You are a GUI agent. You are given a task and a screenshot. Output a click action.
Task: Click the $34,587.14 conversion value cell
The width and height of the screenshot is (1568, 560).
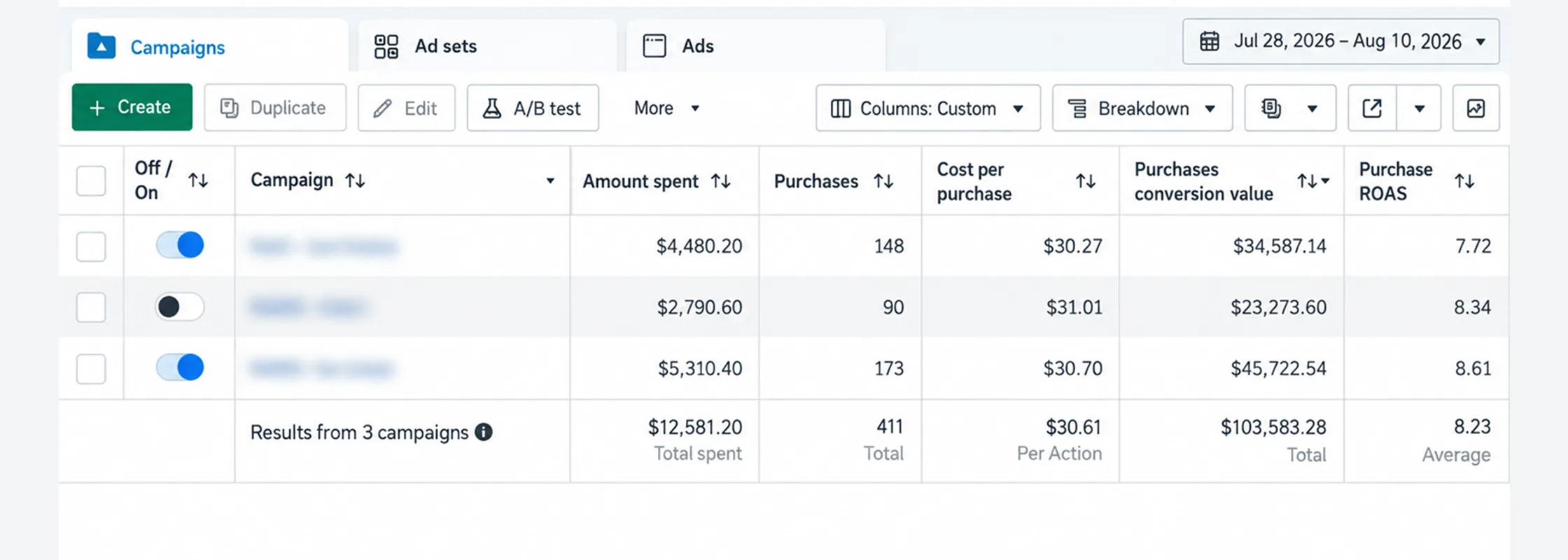(x=1280, y=246)
